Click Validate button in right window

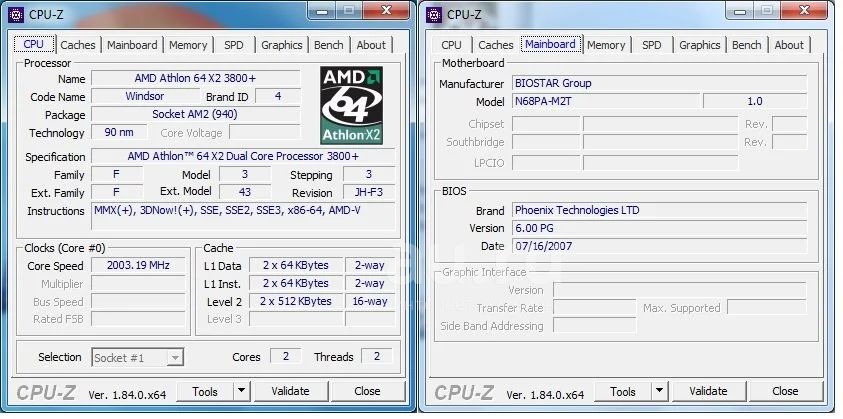click(x=708, y=391)
